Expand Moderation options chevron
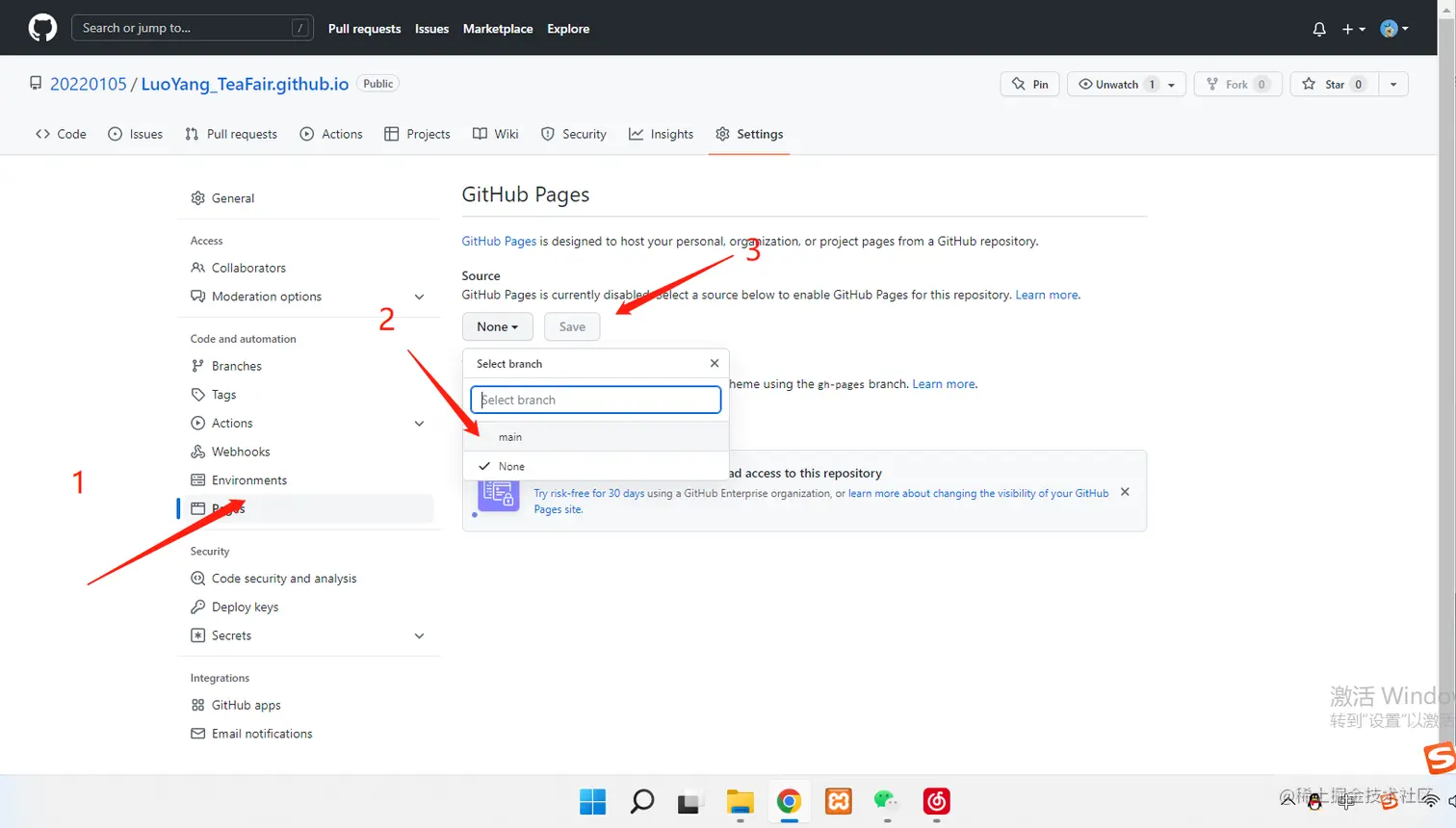The width and height of the screenshot is (1456, 828). [419, 297]
